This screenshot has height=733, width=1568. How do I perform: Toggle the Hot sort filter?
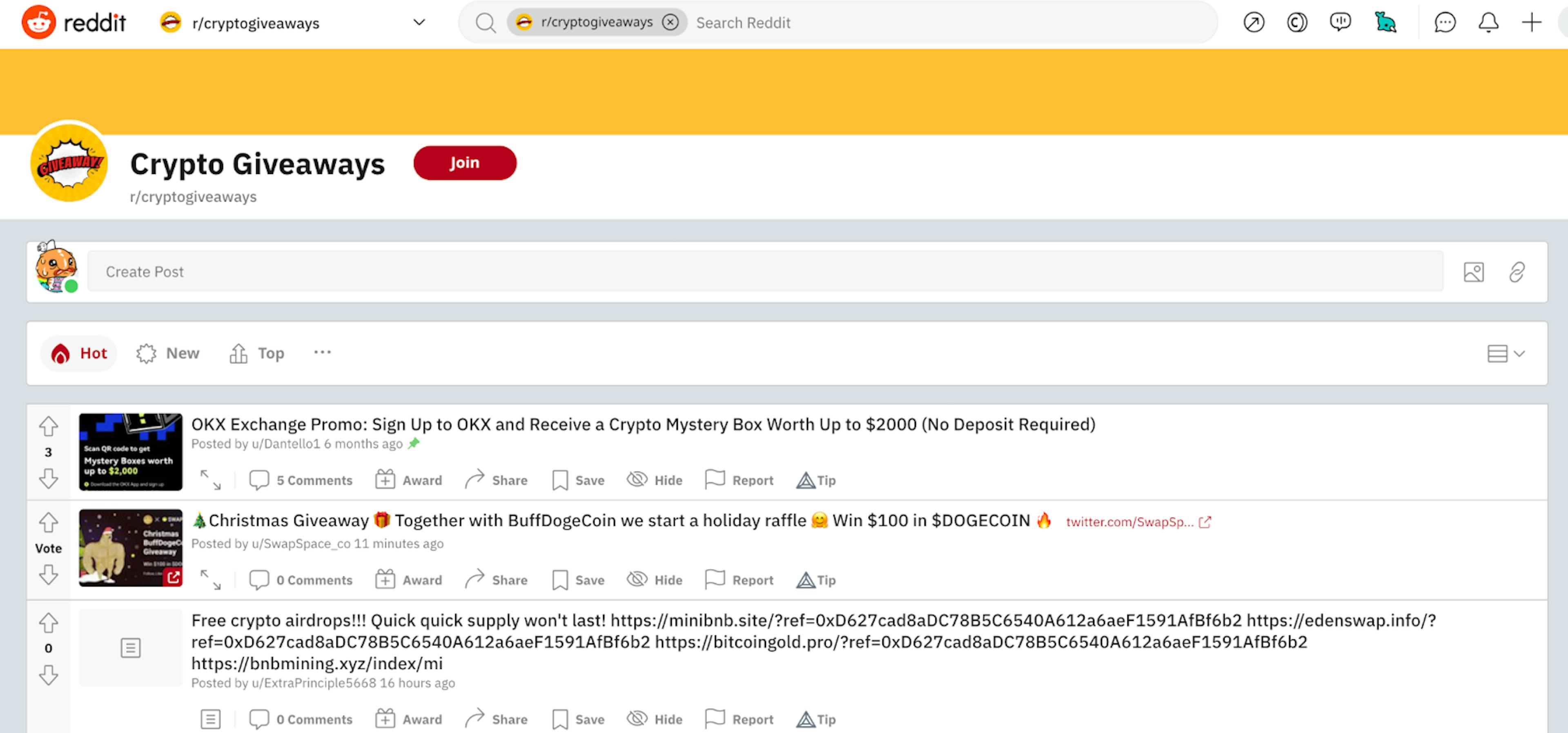80,352
